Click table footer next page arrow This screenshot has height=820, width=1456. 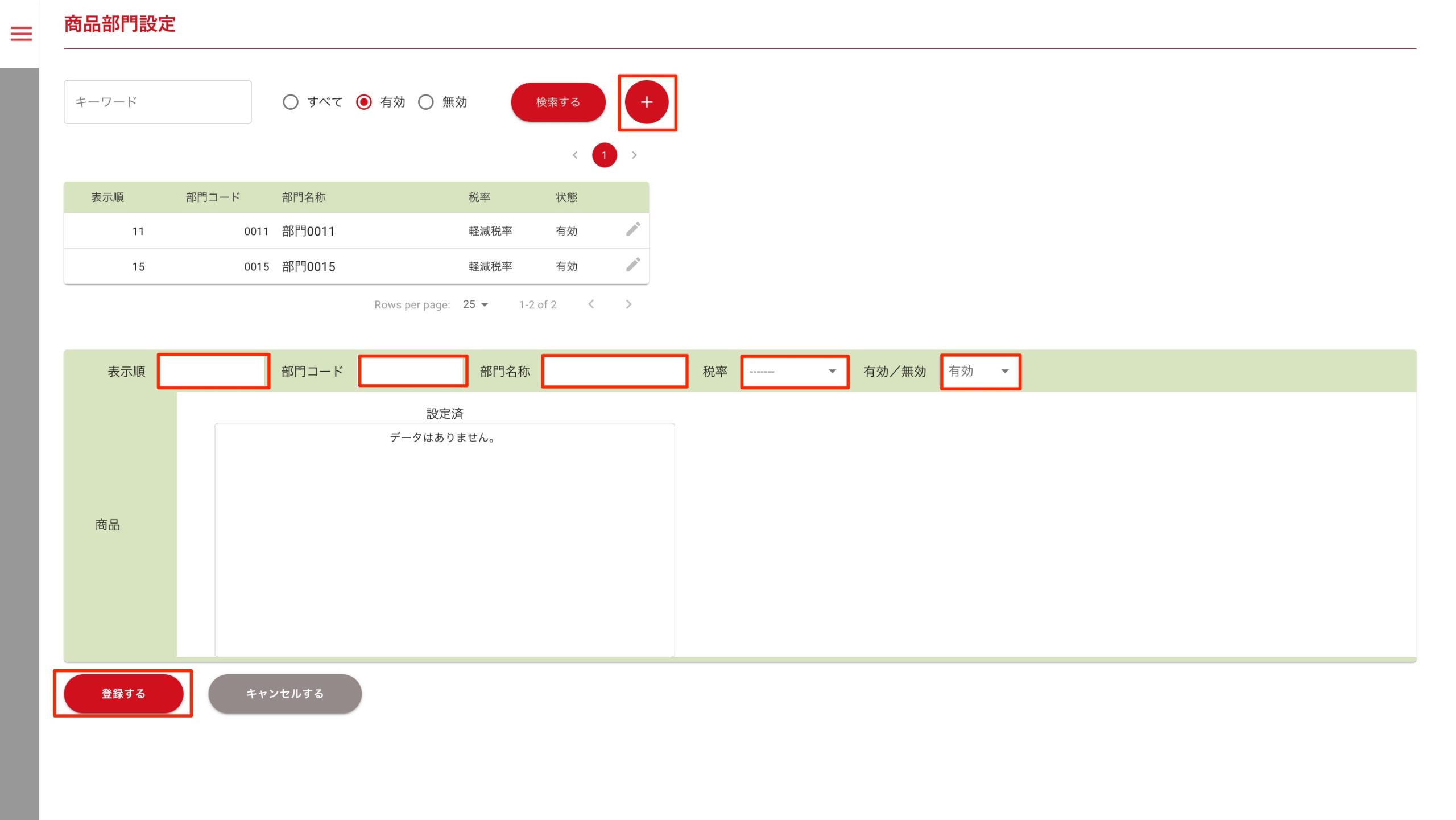pos(628,304)
